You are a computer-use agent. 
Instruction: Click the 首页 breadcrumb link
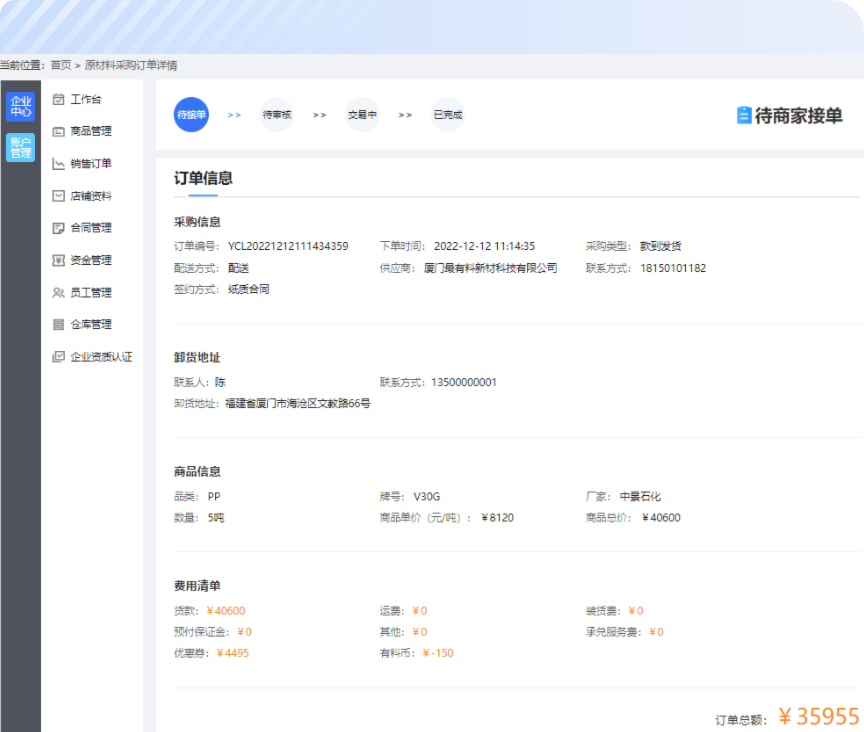[x=61, y=66]
